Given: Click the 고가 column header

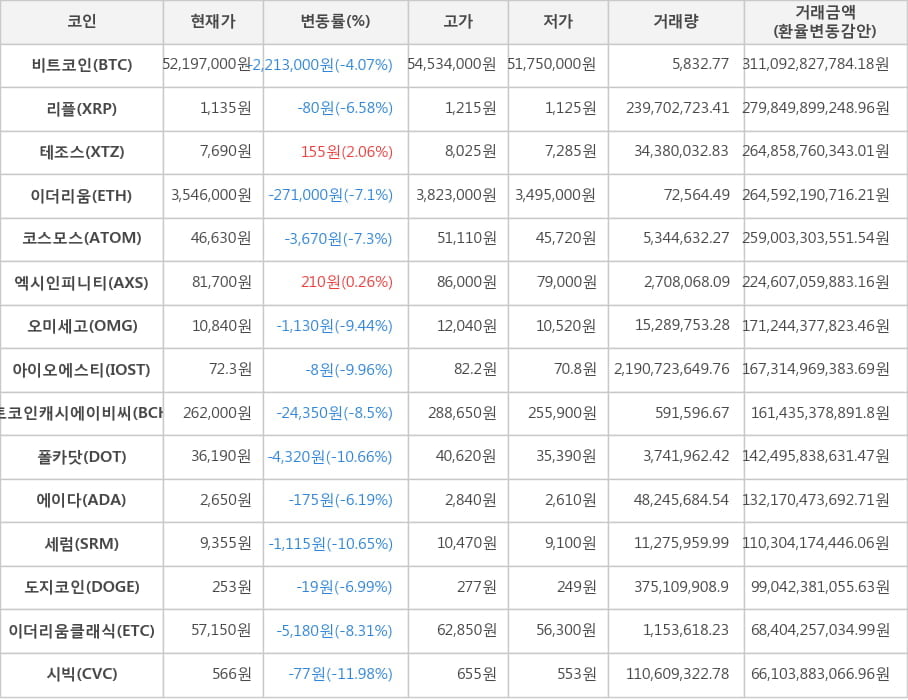Looking at the screenshot, I should pos(458,21).
